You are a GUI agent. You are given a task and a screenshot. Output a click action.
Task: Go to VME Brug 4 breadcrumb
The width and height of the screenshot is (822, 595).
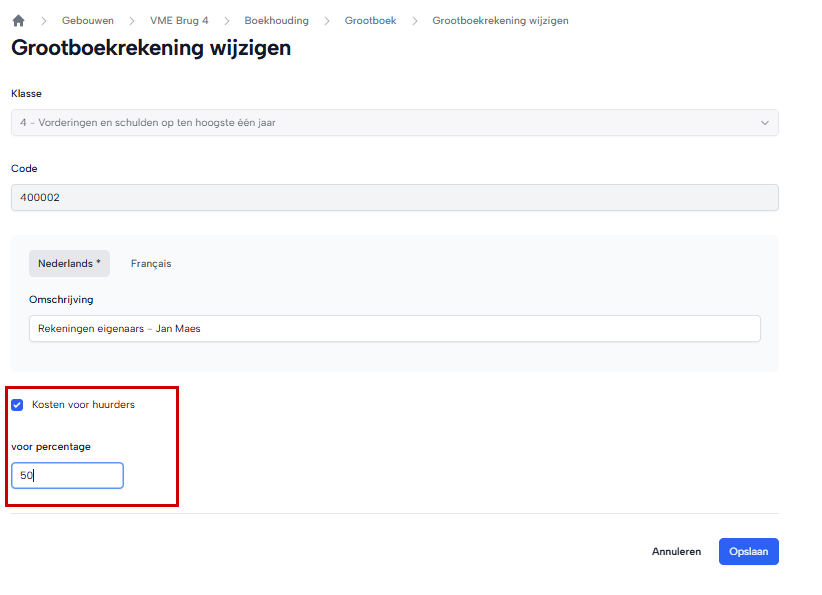click(x=179, y=20)
